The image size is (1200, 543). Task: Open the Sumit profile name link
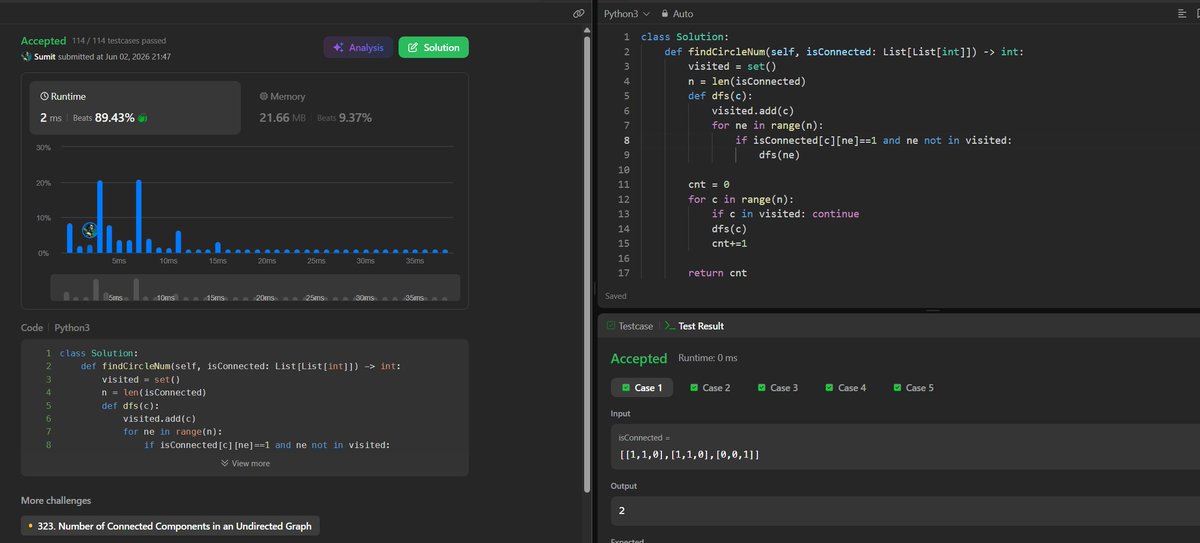(x=47, y=57)
